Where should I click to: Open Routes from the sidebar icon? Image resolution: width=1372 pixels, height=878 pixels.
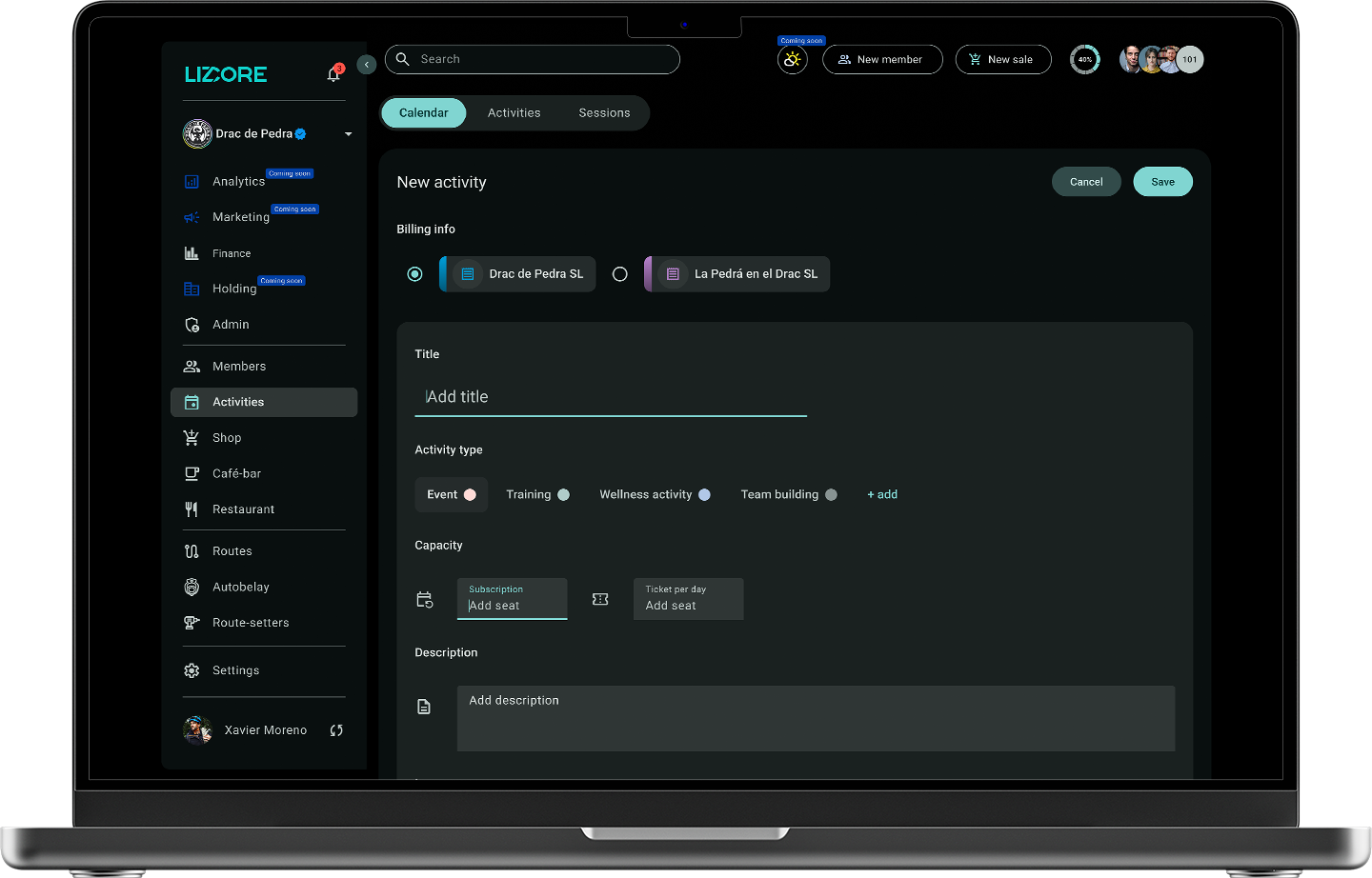(x=192, y=551)
